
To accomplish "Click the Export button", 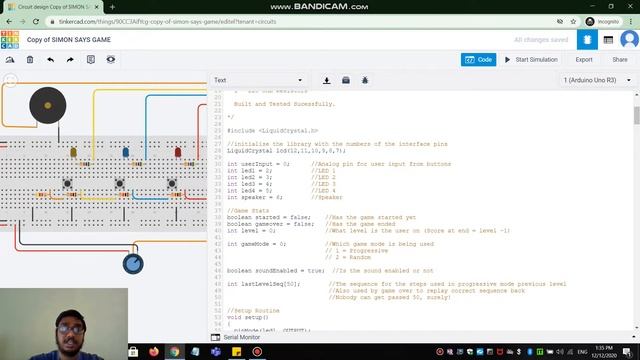I will [584, 60].
